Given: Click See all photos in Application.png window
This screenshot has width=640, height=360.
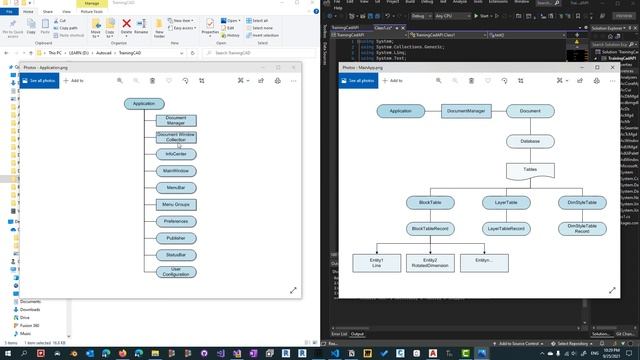Looking at the screenshot, I should click(39, 81).
